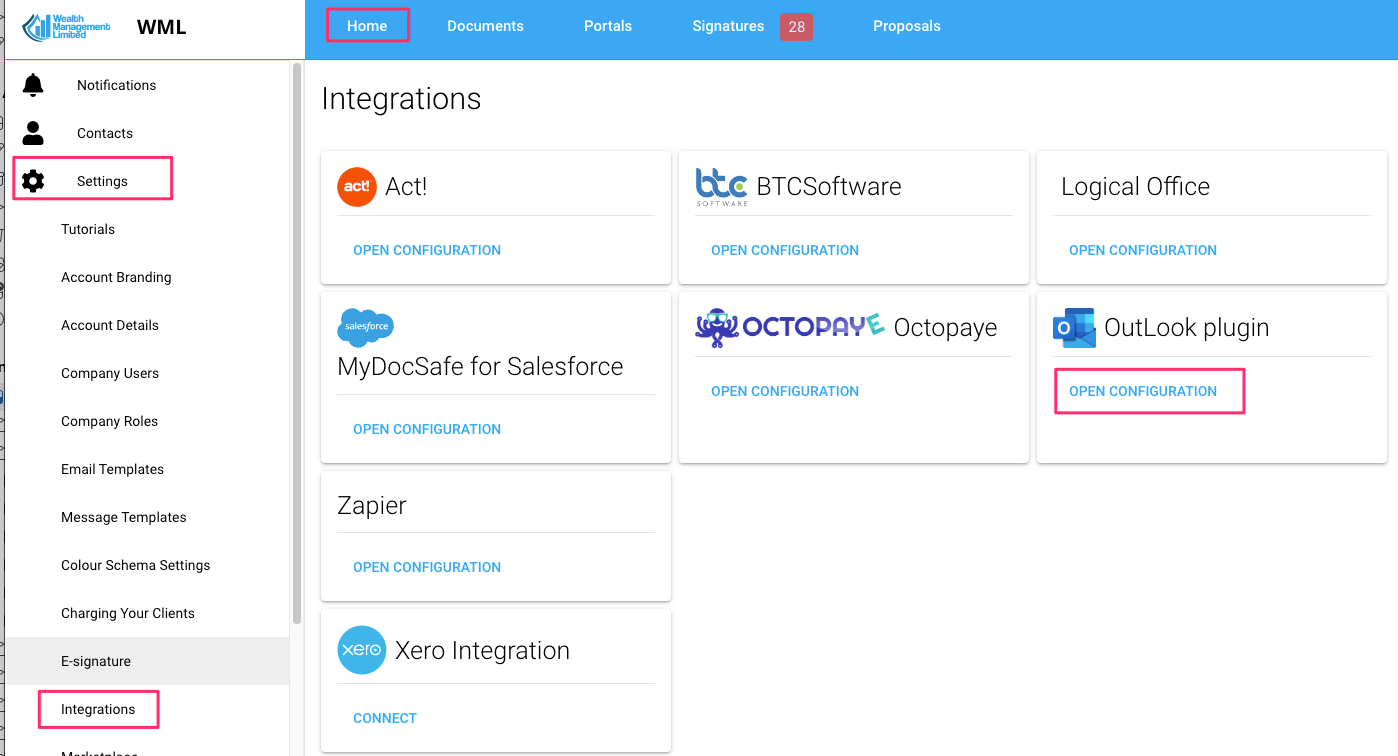Click the Act! orange logo
Viewport: 1398px width, 756px height.
tap(357, 187)
